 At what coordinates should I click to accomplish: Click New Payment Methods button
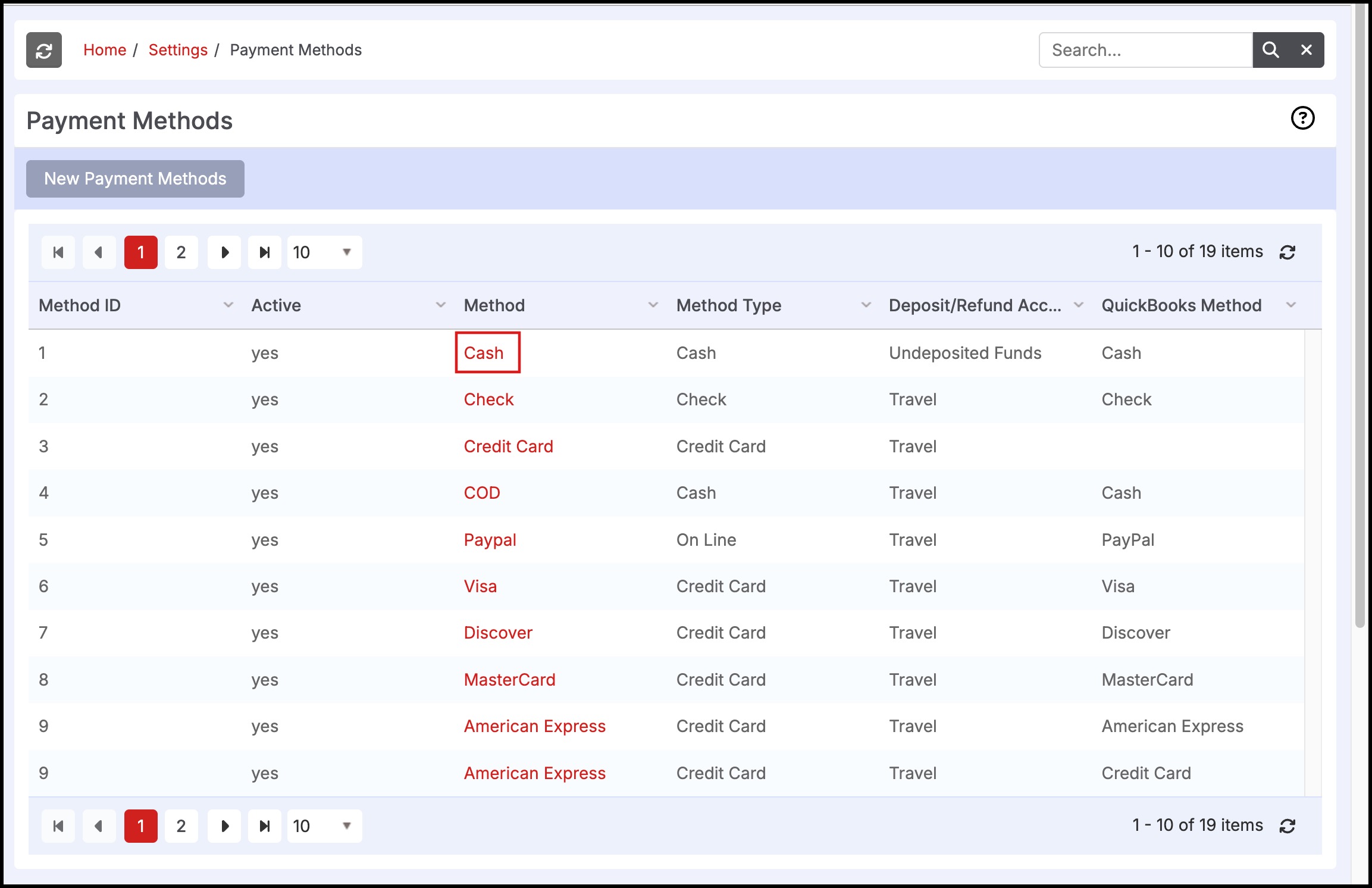coord(135,179)
